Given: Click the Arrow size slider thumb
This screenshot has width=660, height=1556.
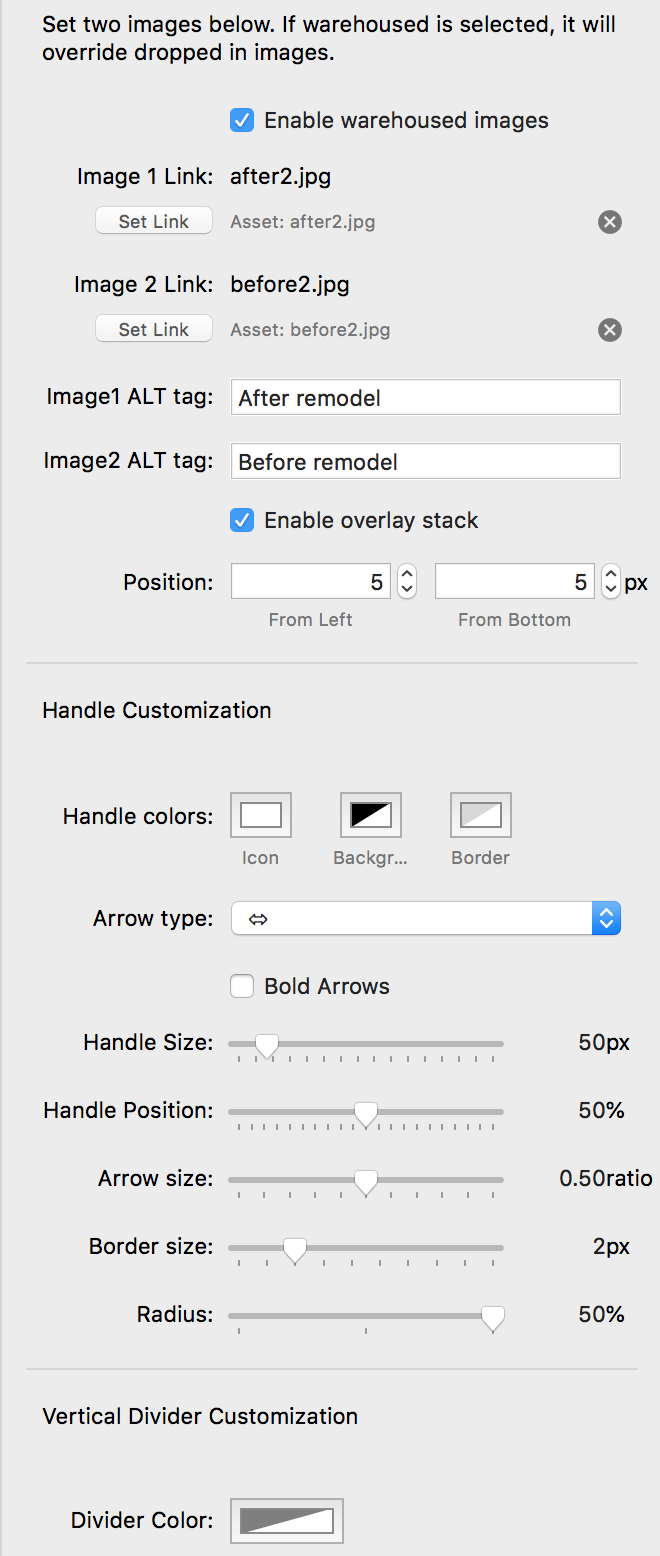Looking at the screenshot, I should (366, 1181).
